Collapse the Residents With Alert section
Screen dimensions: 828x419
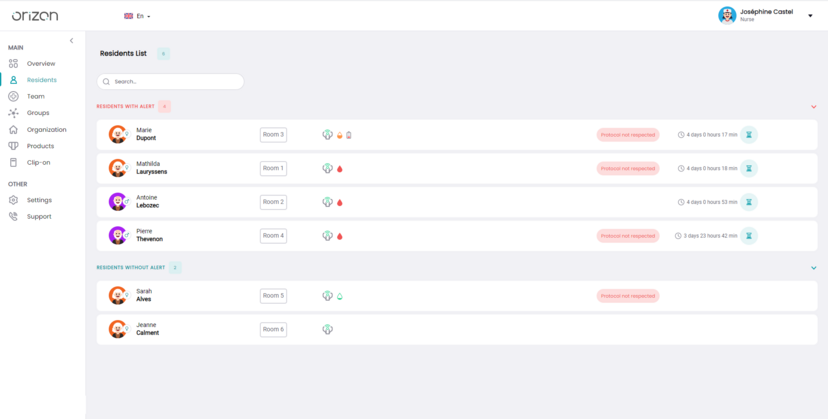click(813, 106)
